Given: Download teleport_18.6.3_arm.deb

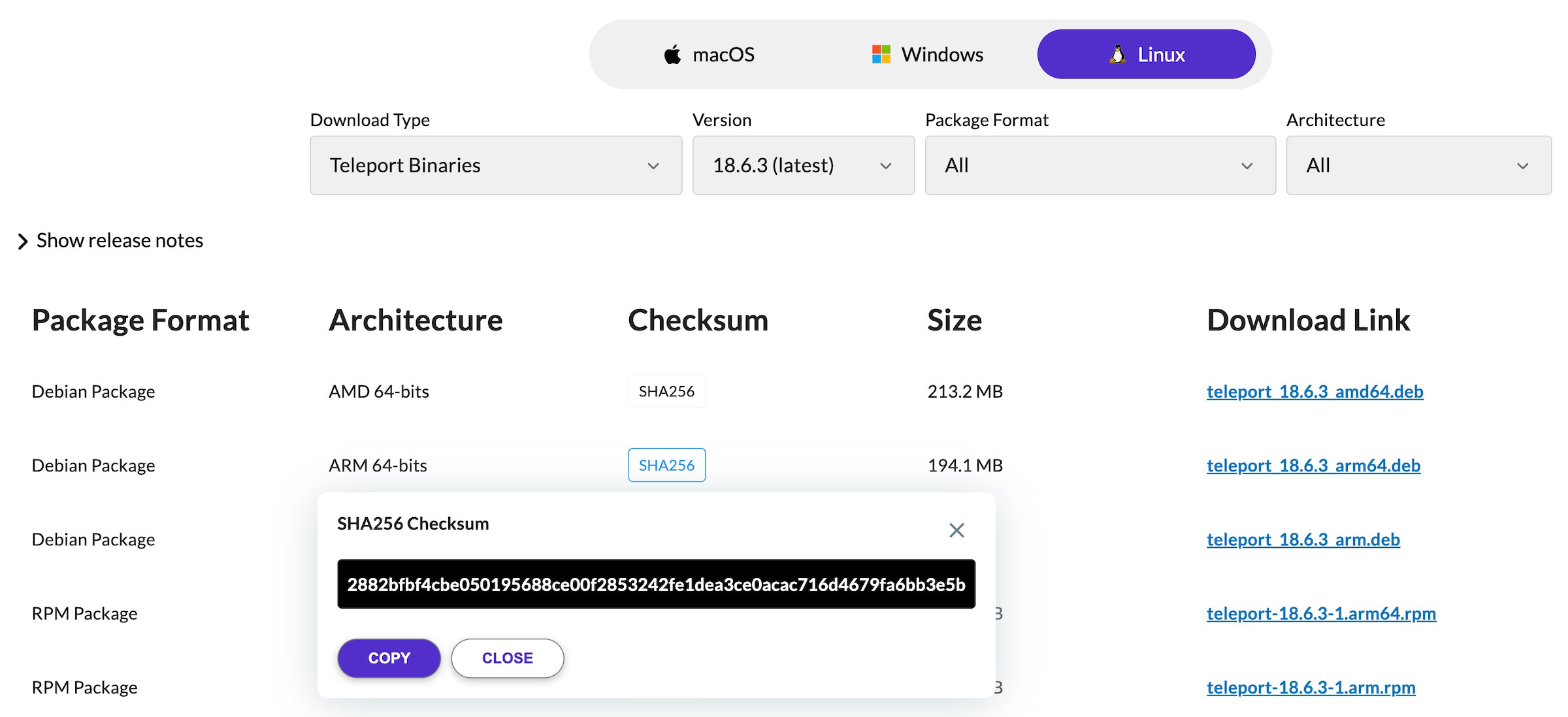Looking at the screenshot, I should 1303,539.
